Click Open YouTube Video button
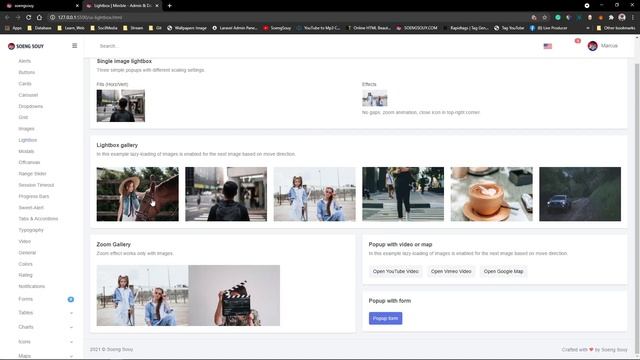 (x=396, y=271)
